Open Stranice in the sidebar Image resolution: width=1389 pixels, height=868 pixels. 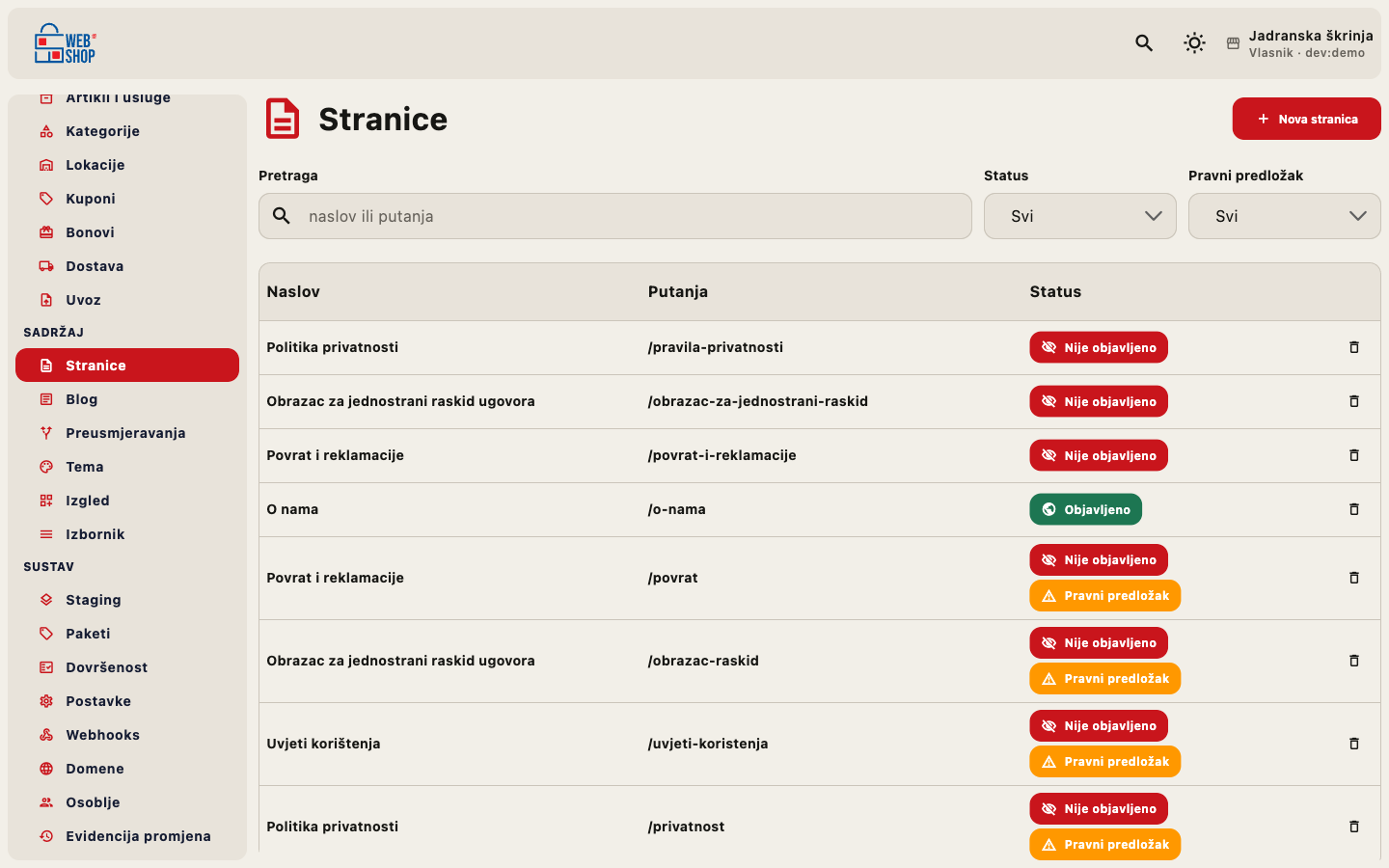pos(127,366)
